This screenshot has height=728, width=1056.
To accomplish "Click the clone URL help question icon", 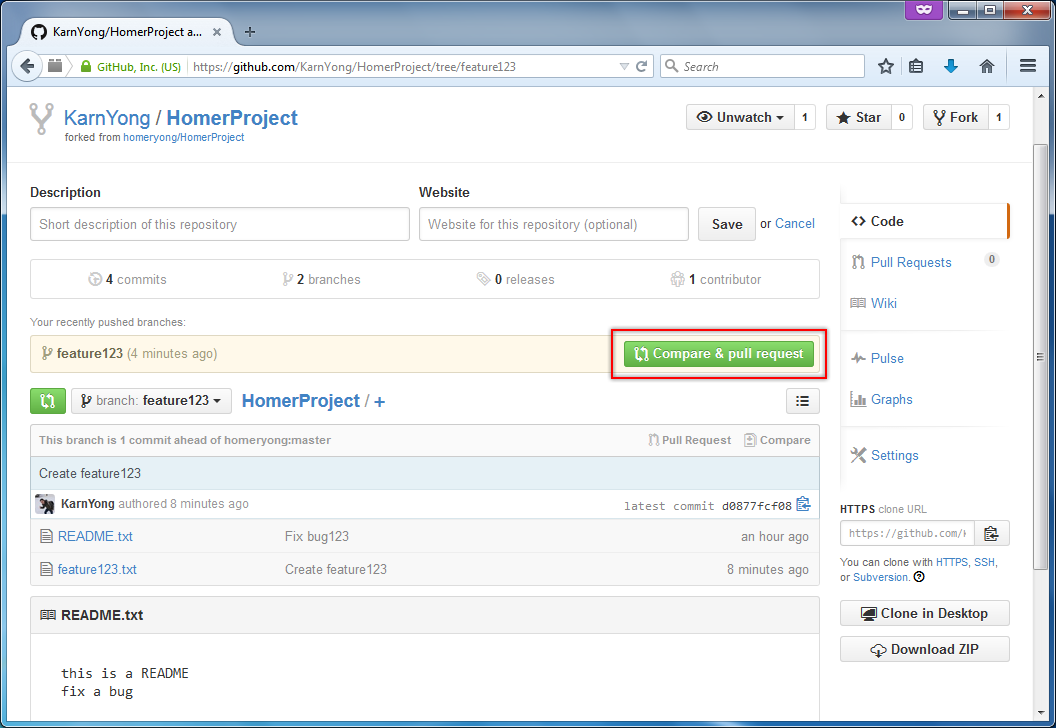I will (919, 577).
